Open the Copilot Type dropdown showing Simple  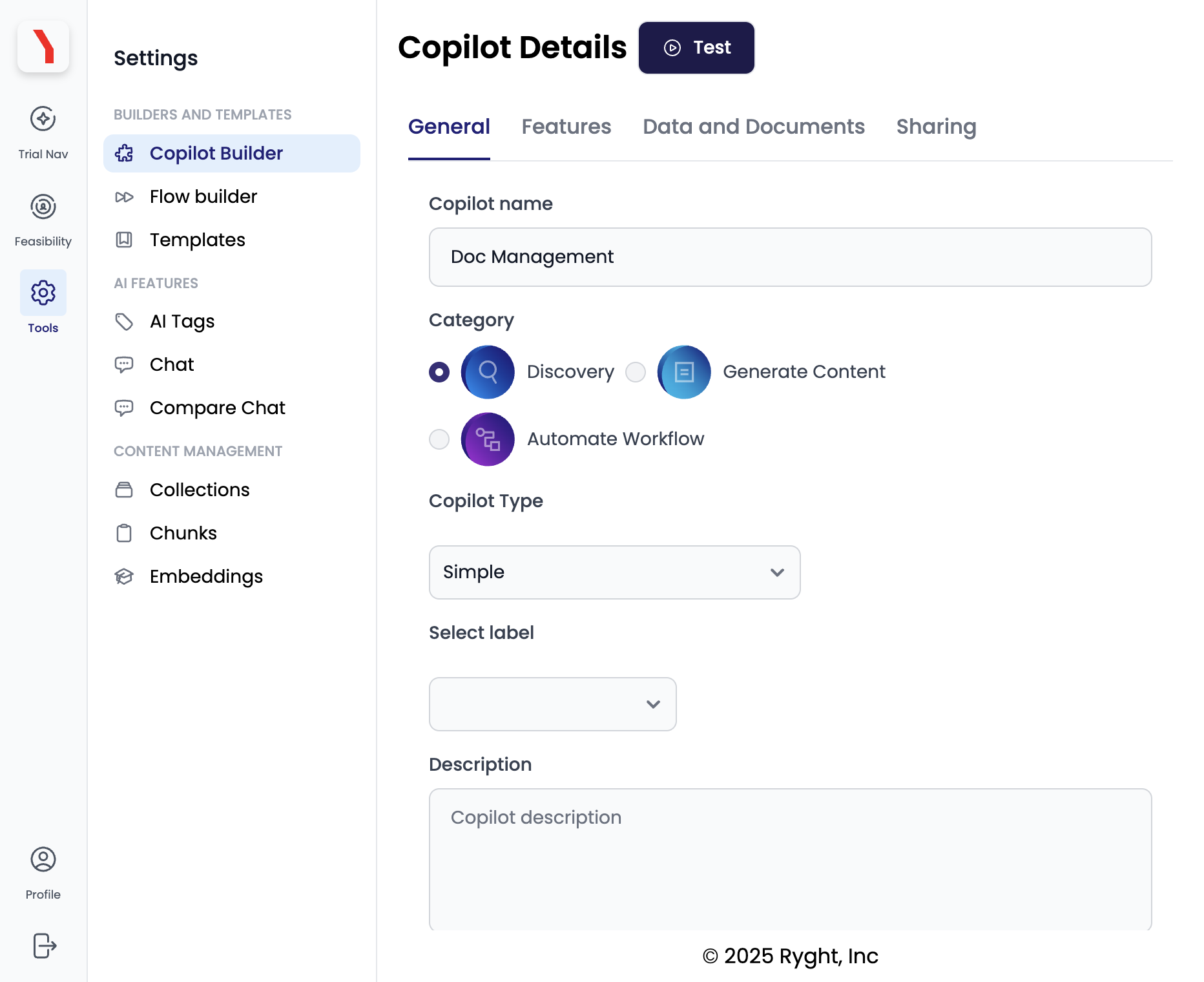[x=615, y=572]
